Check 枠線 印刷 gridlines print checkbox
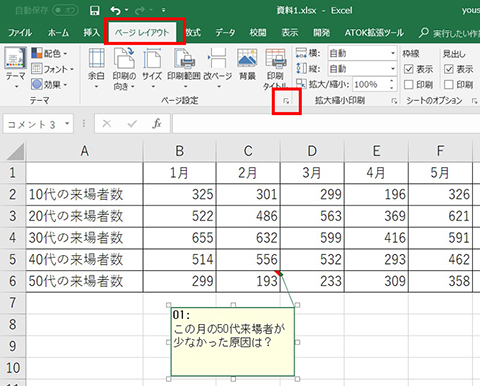The height and width of the screenshot is (386, 480). click(409, 85)
